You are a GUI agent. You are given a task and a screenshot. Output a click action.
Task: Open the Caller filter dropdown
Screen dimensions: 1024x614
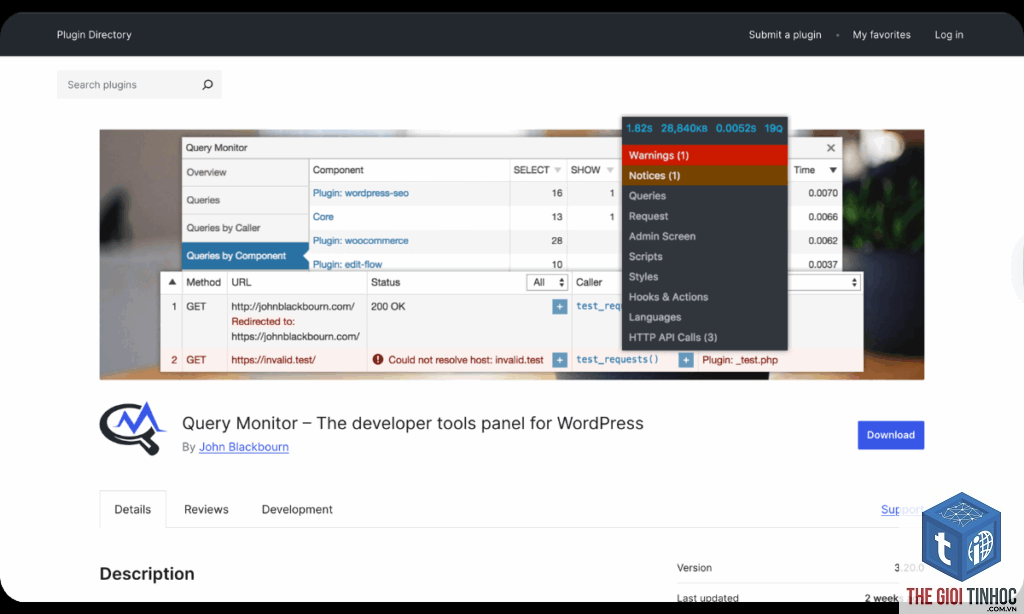[824, 282]
